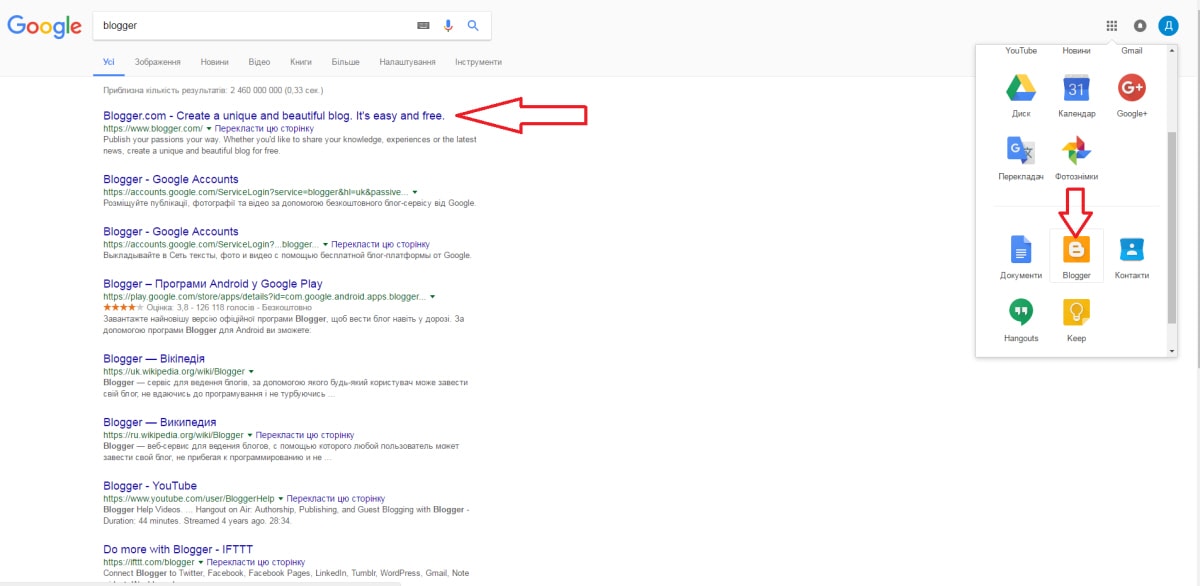Screen dimensions: 1200x586
Task: Expand dropdown arrow next to www.blogger.com URL
Action: pos(209,129)
